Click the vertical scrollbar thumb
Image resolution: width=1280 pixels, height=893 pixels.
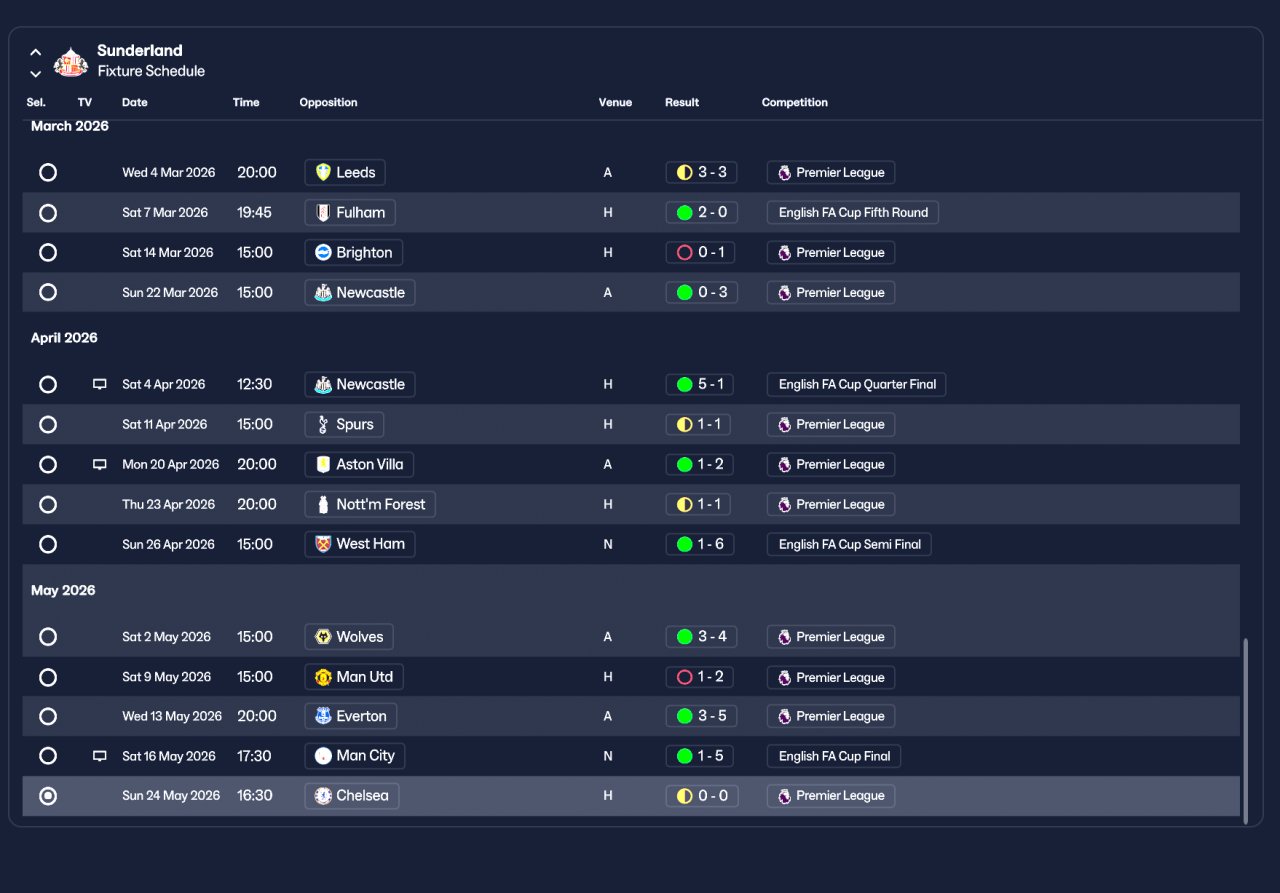[1245, 731]
